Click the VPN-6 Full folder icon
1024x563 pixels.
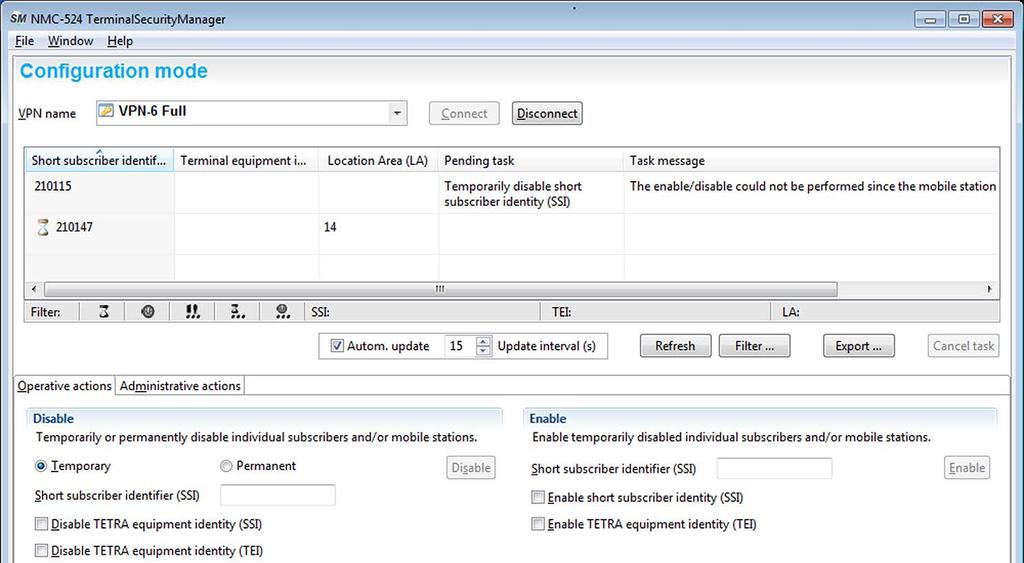pos(106,111)
